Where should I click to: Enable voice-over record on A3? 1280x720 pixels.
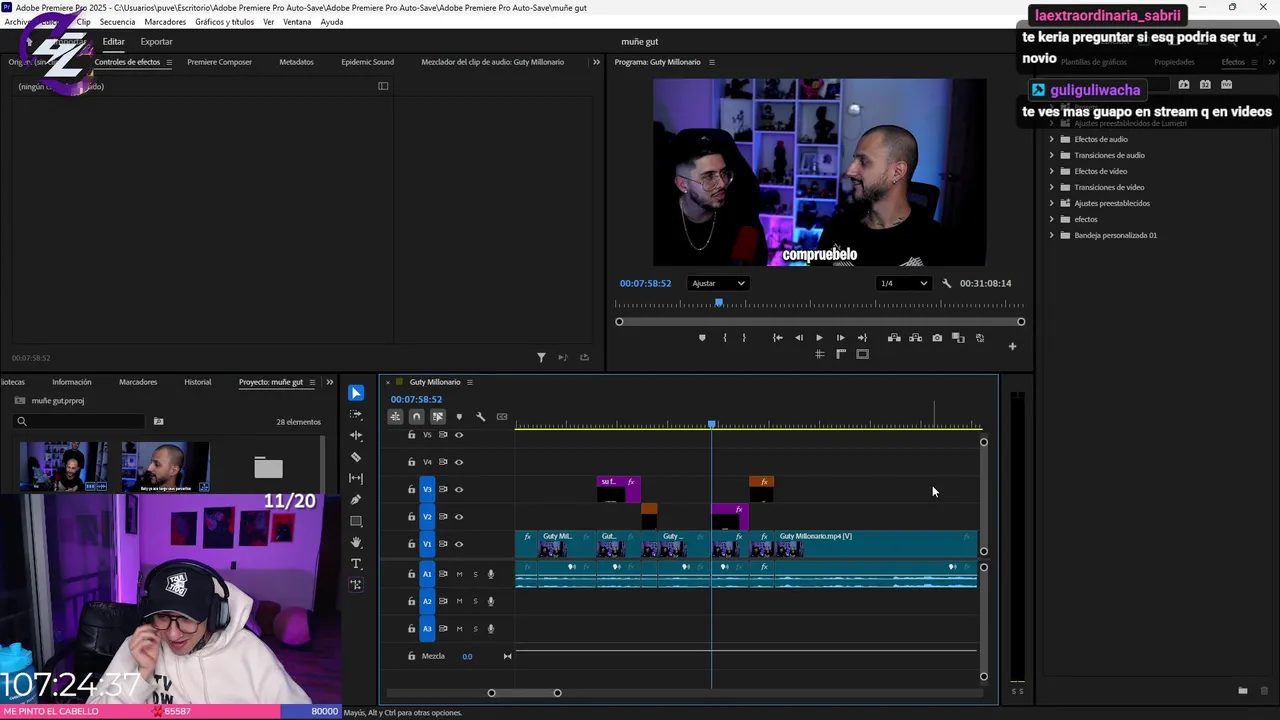[x=490, y=629]
